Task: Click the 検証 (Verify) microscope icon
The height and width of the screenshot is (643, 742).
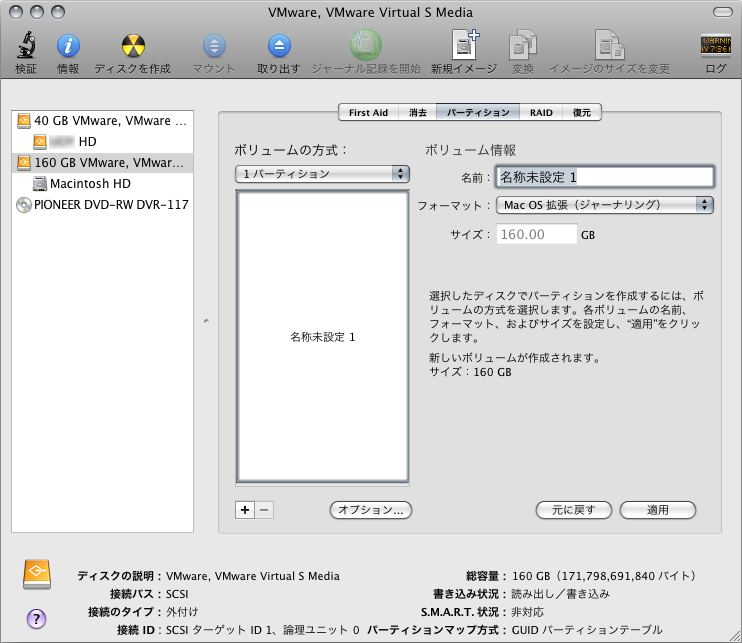Action: 26,46
